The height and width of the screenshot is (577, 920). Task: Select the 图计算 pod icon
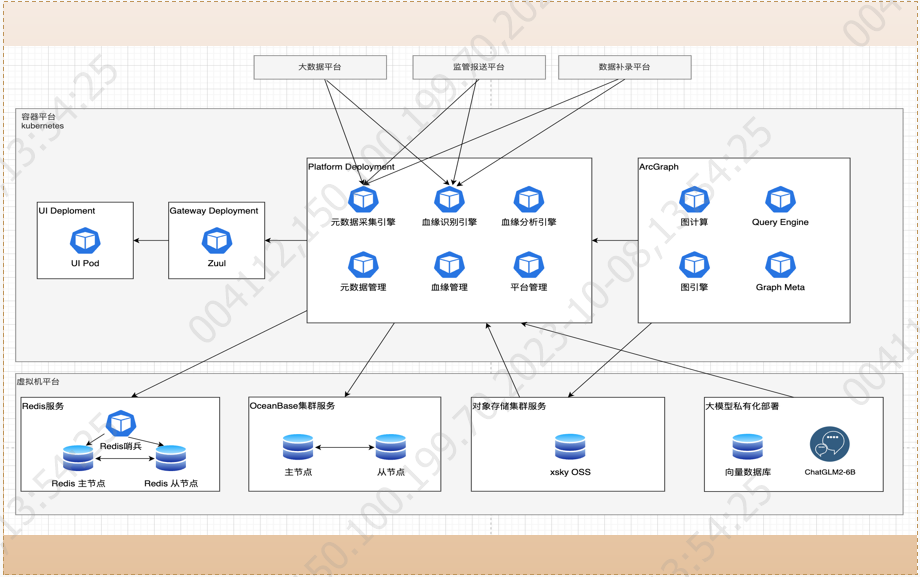695,200
